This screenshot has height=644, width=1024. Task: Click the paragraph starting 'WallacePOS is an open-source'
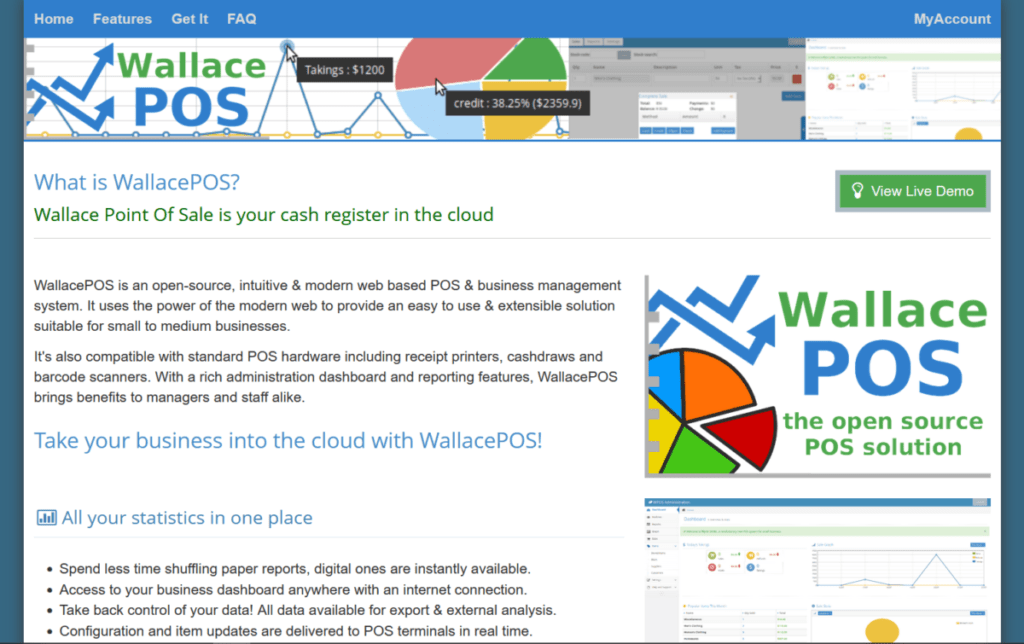327,306
